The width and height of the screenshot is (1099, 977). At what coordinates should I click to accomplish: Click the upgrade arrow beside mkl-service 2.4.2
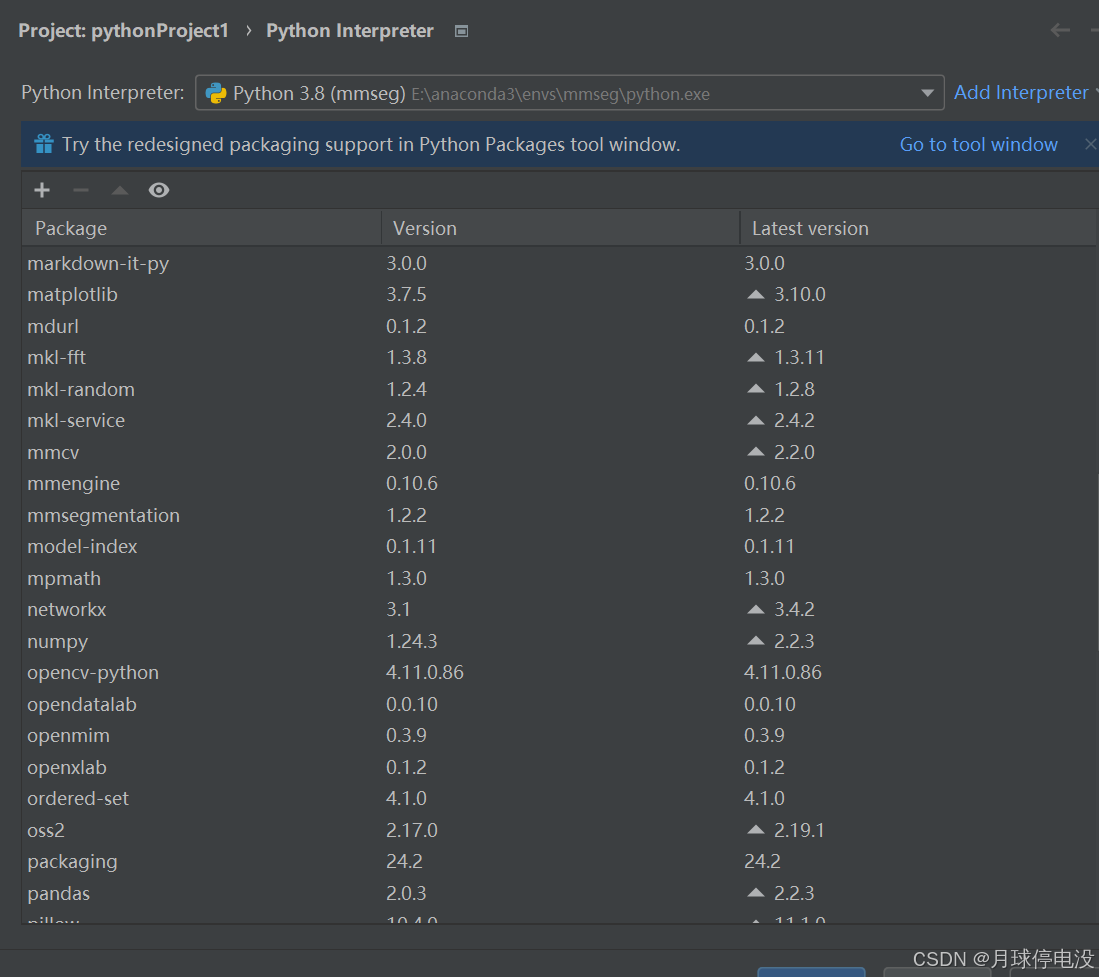pyautogui.click(x=756, y=421)
